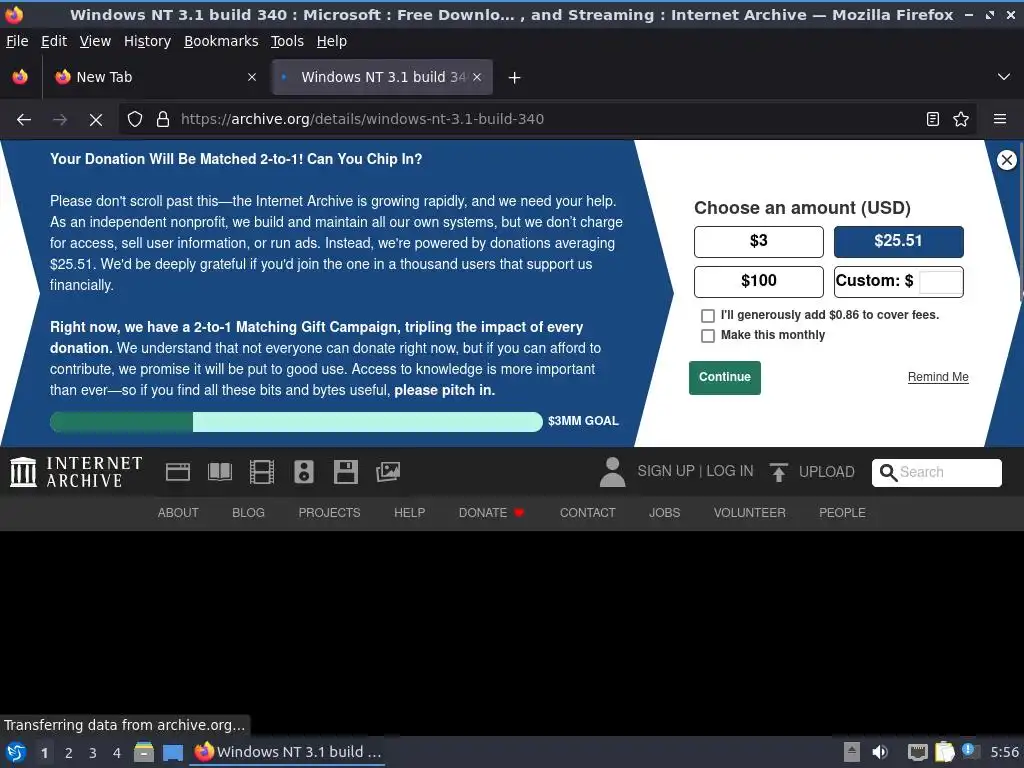The height and width of the screenshot is (768, 1024).
Task: Open Internet Archive video film icon
Action: click(x=262, y=472)
